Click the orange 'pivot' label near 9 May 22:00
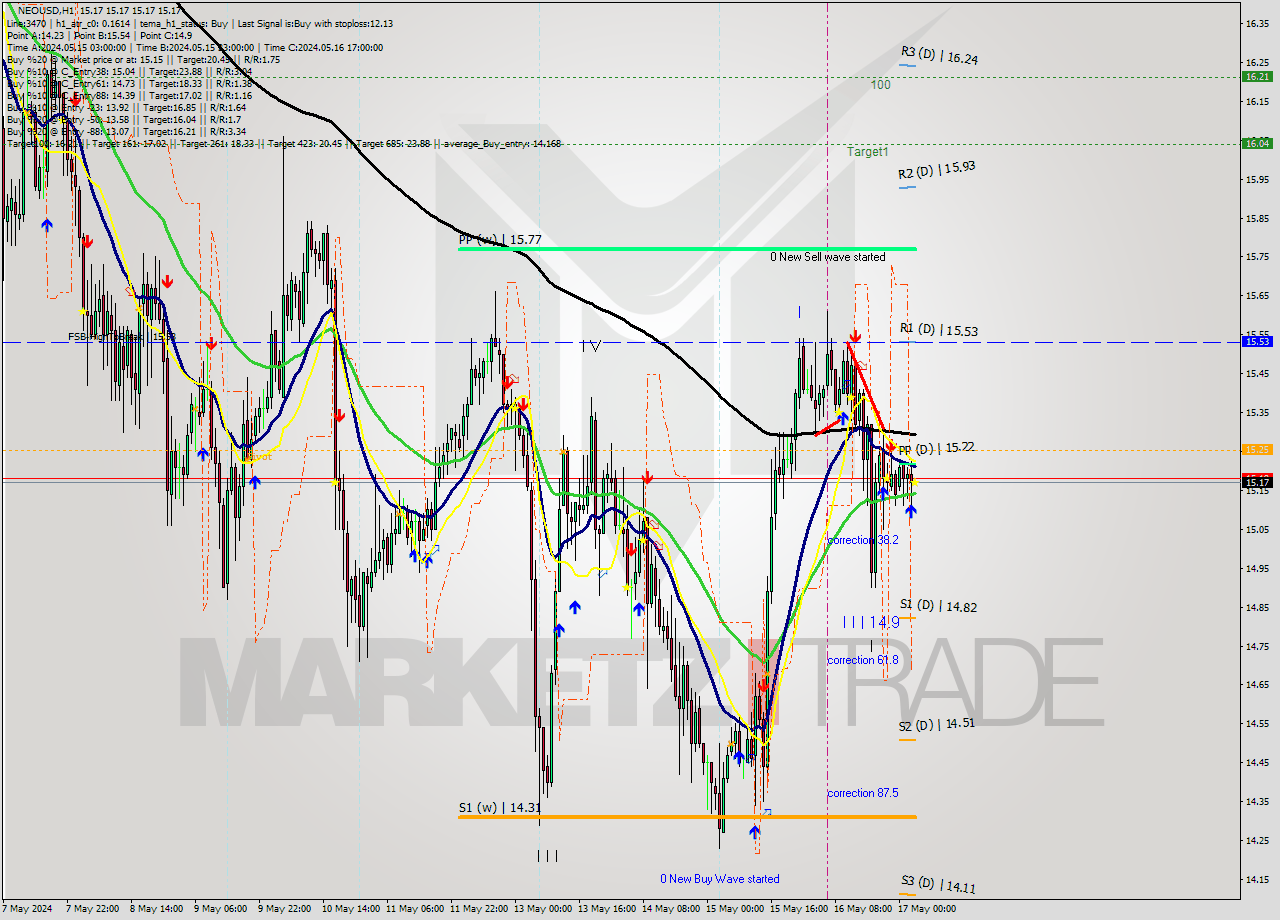 click(x=259, y=456)
